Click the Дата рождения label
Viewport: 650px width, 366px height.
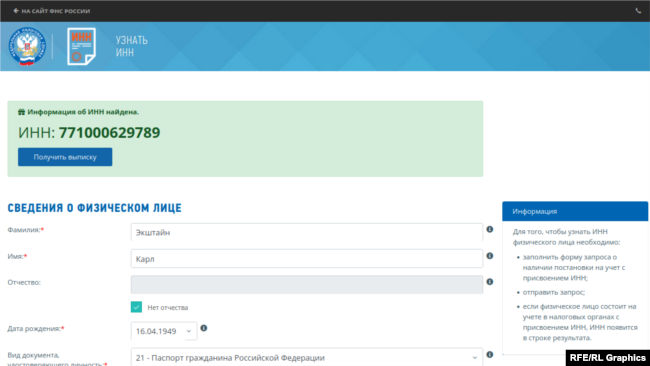[x=36, y=329]
